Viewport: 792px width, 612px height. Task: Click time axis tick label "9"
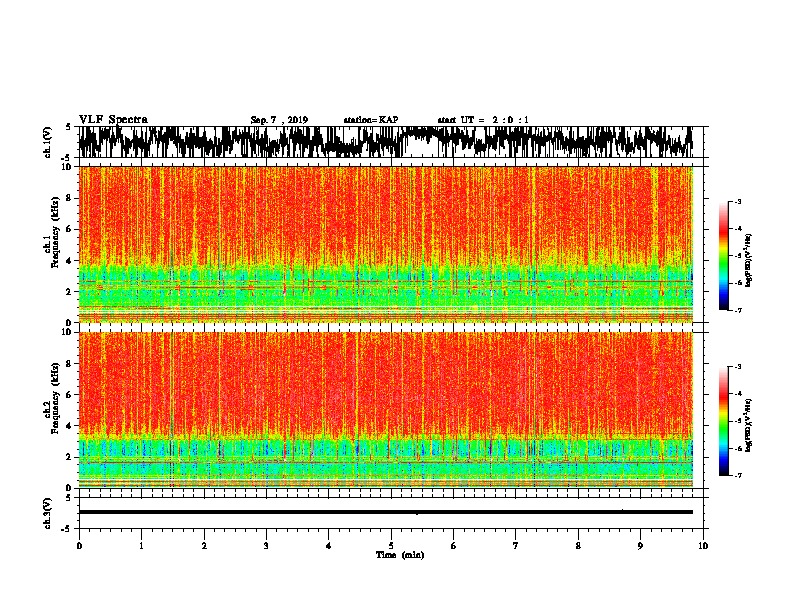pyautogui.click(x=640, y=546)
